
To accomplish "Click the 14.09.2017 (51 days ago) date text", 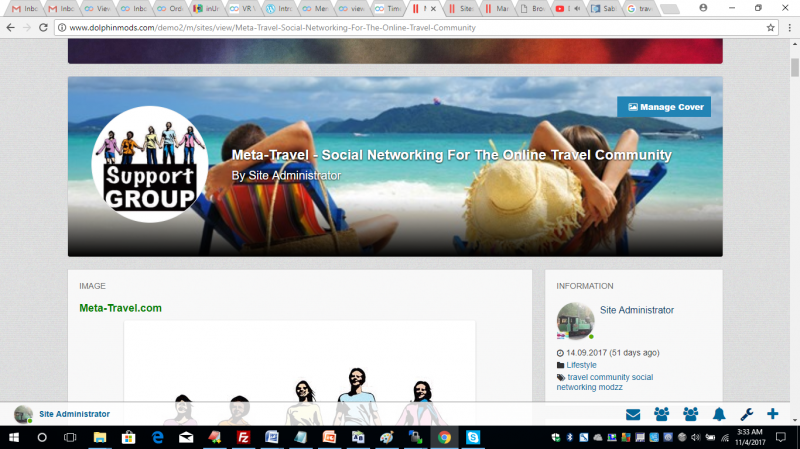I will (x=612, y=353).
